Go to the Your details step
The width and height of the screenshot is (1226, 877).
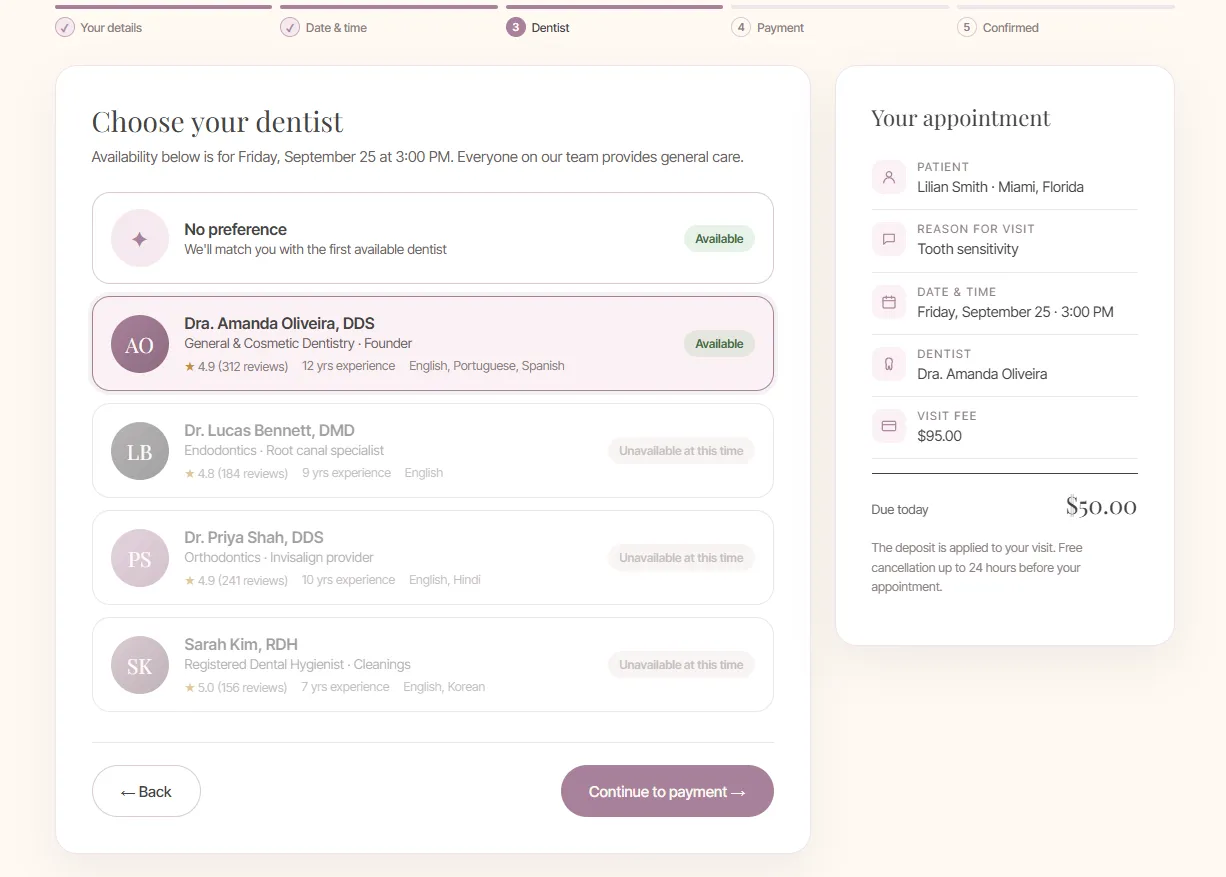111,28
